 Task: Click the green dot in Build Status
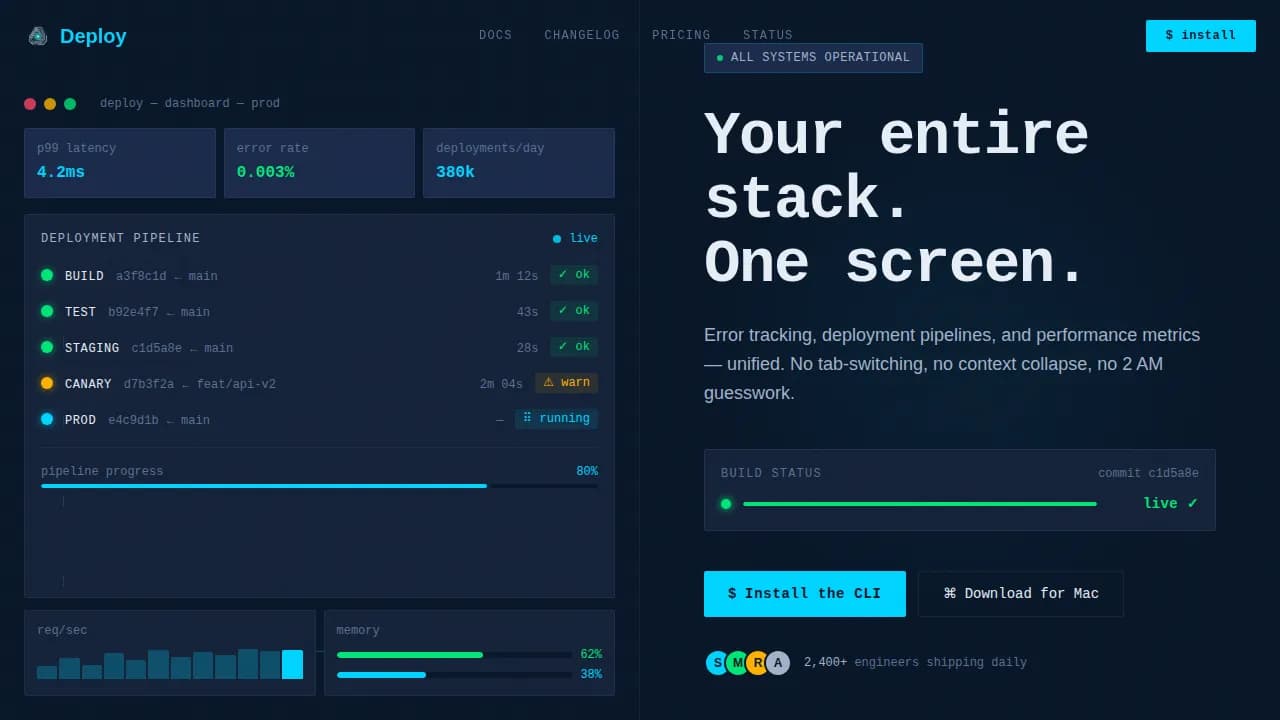[x=726, y=504]
